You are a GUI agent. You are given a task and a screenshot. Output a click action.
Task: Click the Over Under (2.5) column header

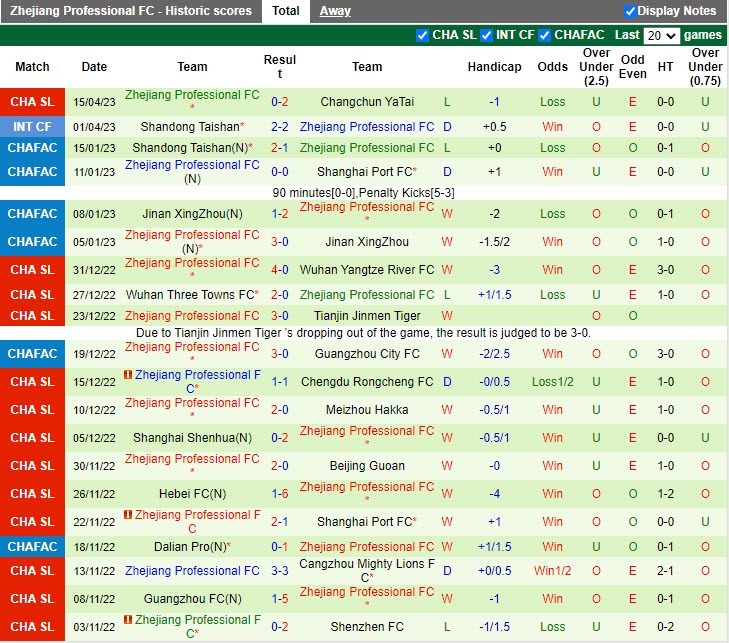point(596,66)
